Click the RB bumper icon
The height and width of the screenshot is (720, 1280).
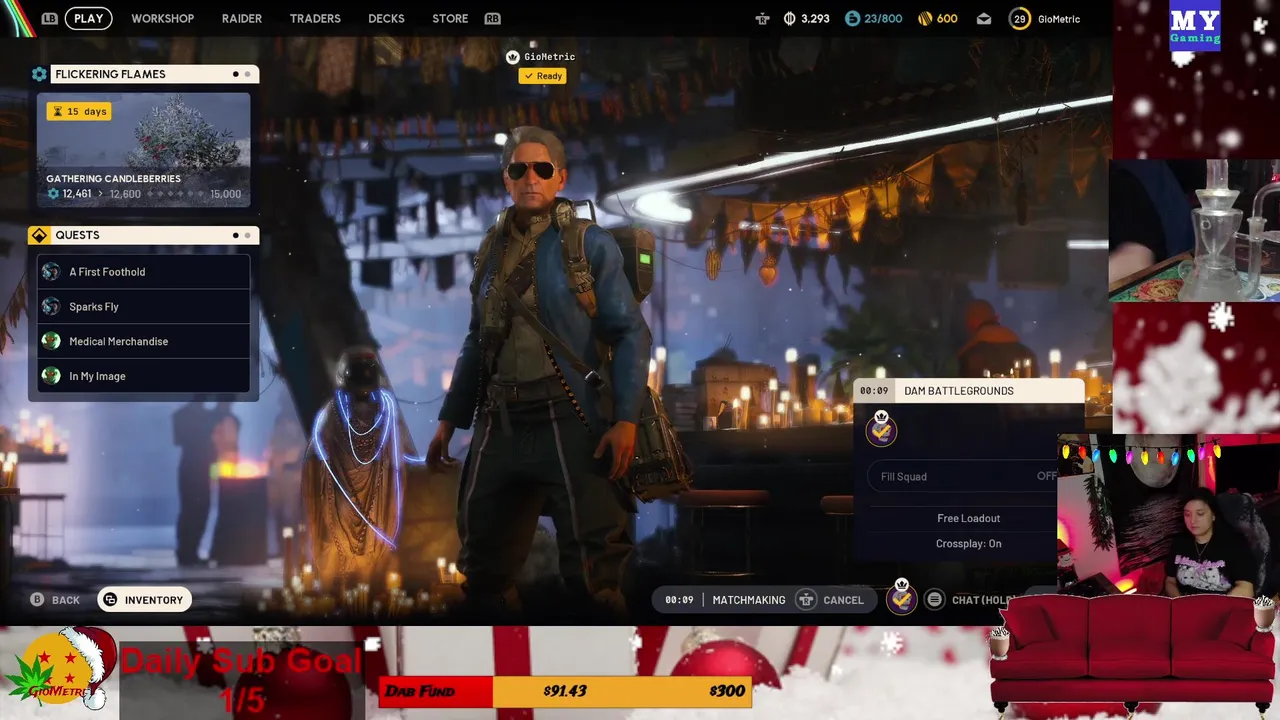click(492, 18)
